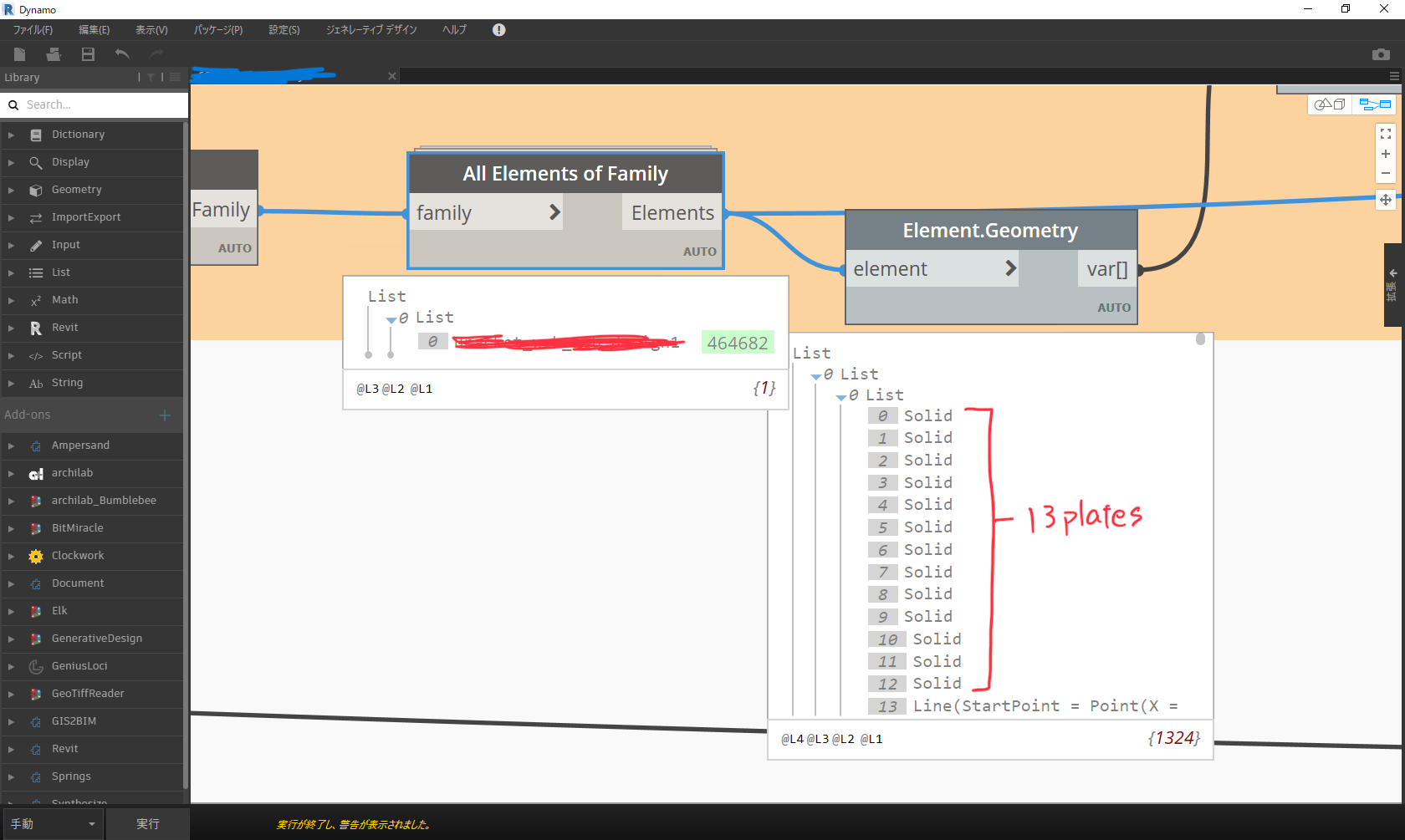The width and height of the screenshot is (1405, 840).
Task: Click the Add-ons plus icon
Action: [165, 415]
